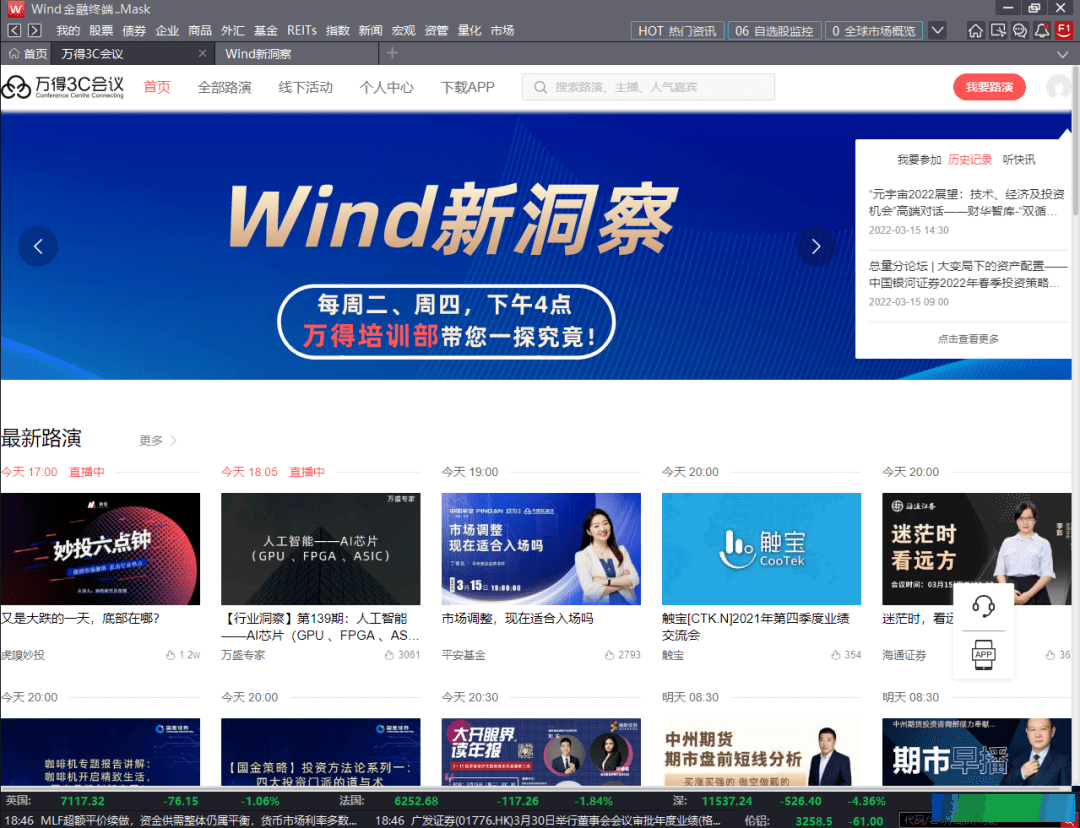
Task: Open 中州期货 期市盘前短线分析 thumbnail
Action: coord(761,752)
